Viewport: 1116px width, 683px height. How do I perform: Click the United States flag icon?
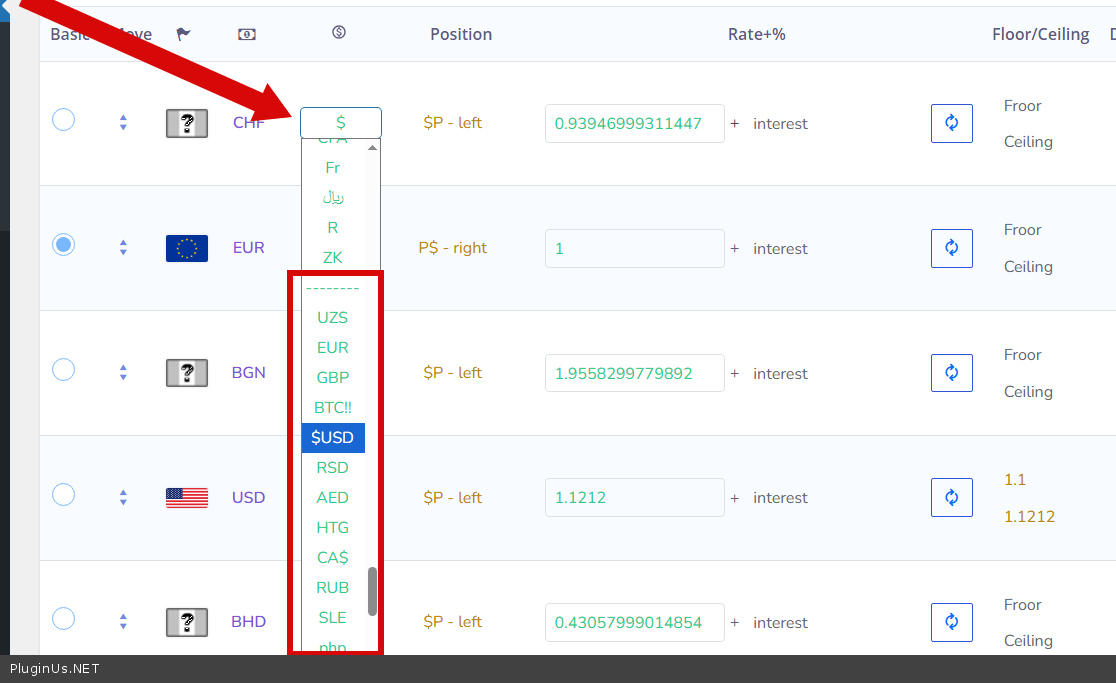(x=187, y=497)
